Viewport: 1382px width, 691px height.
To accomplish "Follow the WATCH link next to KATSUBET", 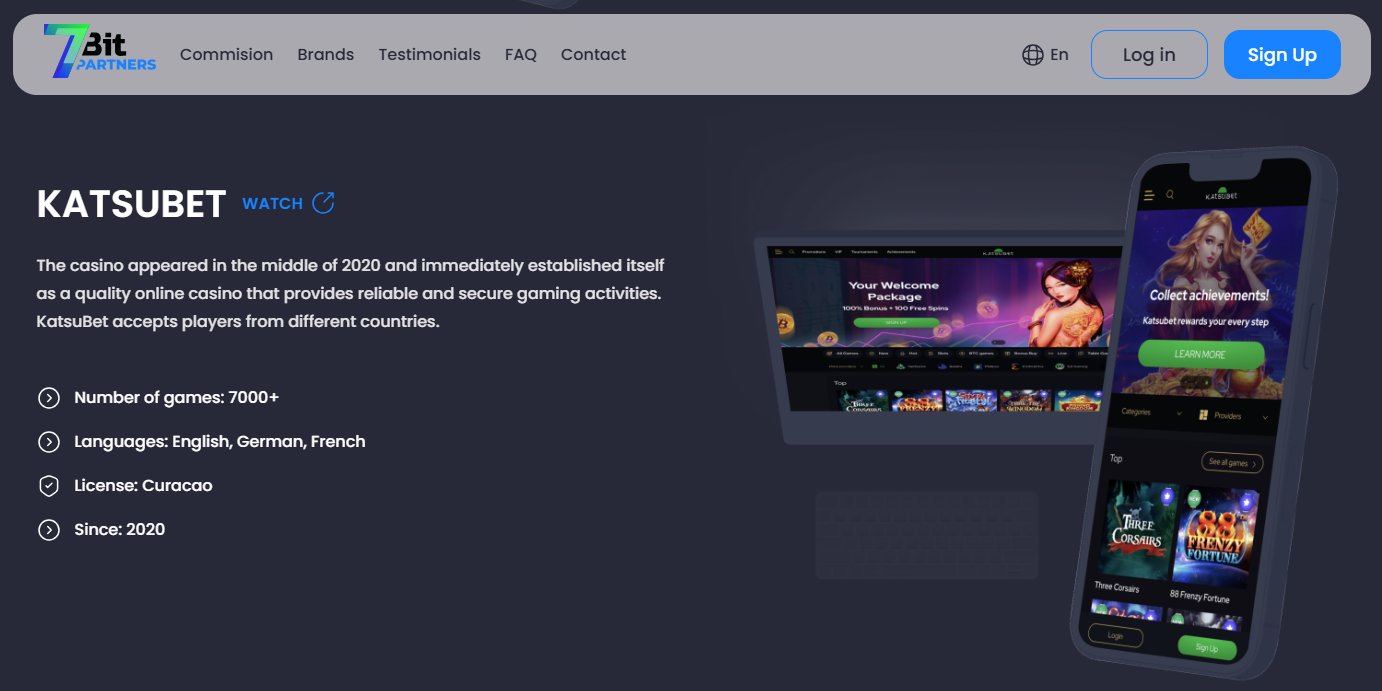I will point(272,203).
